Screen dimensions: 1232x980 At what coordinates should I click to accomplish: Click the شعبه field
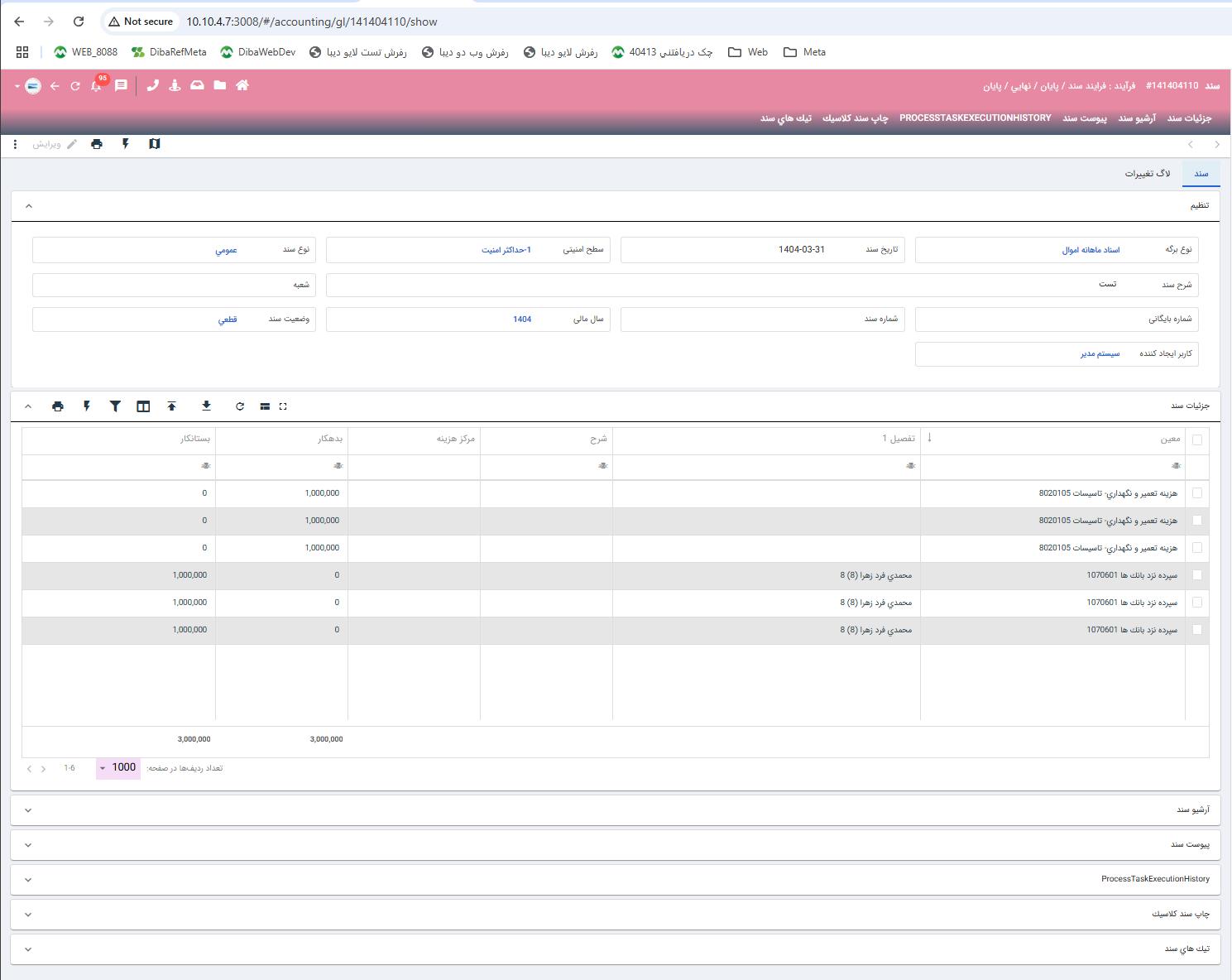[x=174, y=285]
